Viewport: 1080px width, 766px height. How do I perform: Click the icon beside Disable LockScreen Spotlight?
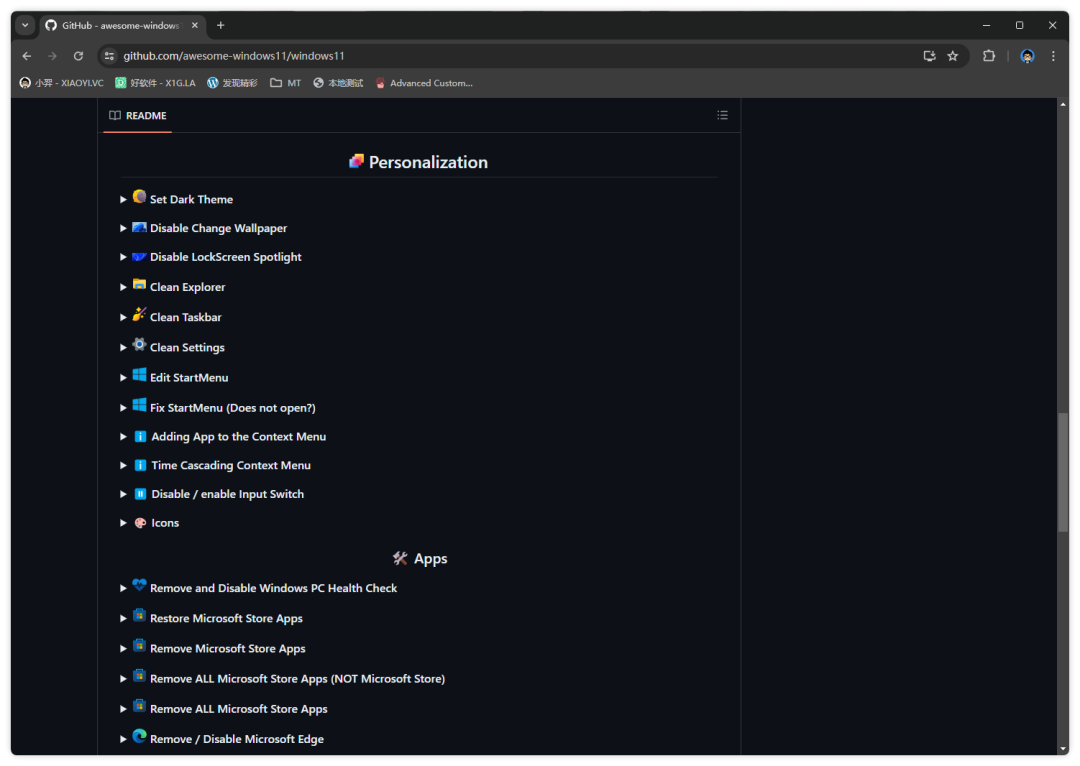click(139, 256)
